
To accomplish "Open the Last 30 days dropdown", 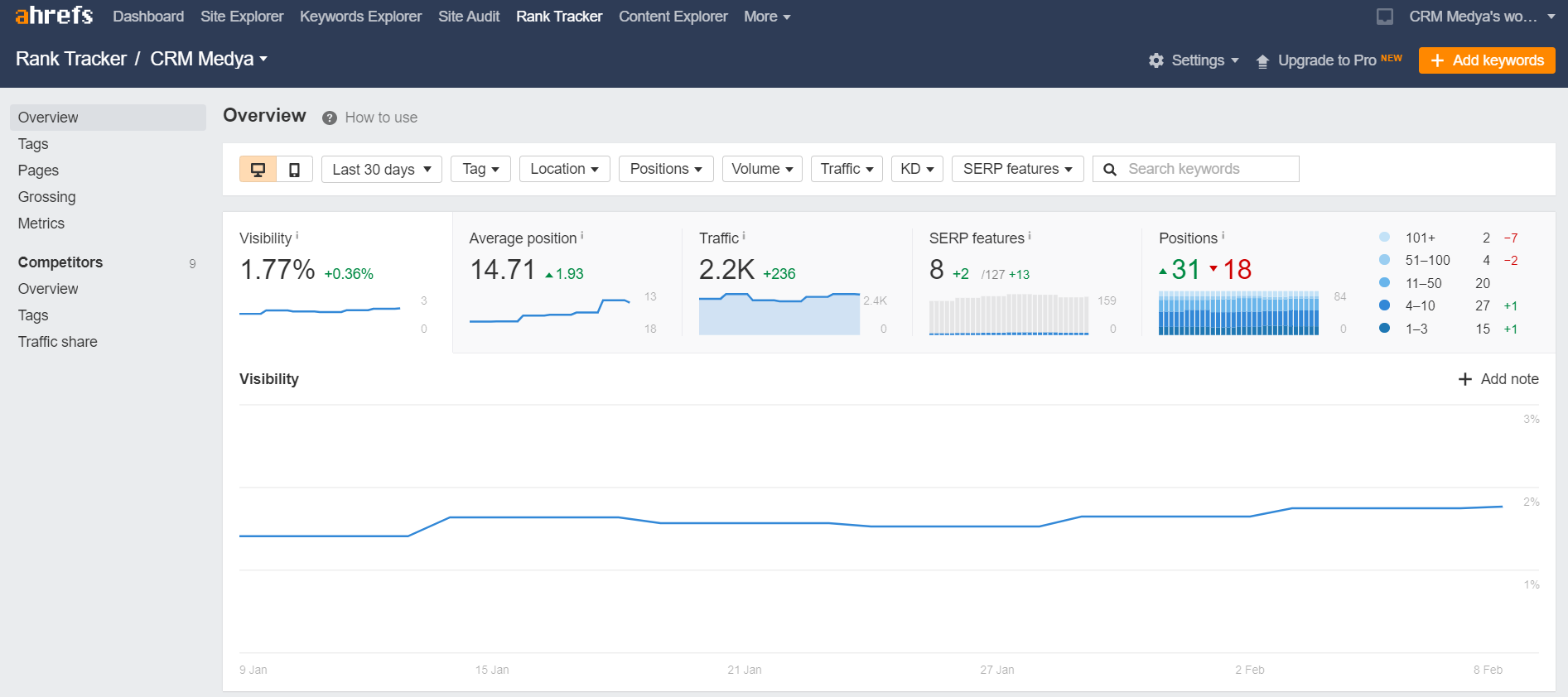I will click(x=381, y=169).
